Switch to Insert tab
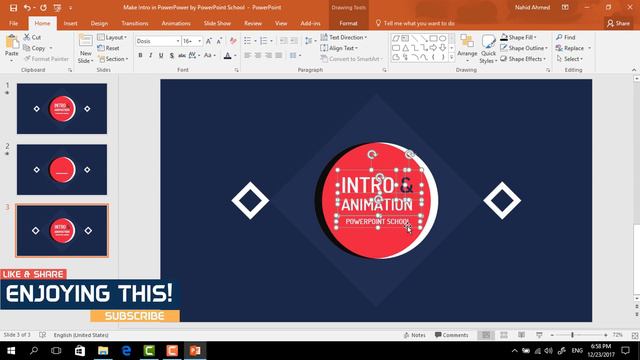The height and width of the screenshot is (360, 640). (70, 23)
